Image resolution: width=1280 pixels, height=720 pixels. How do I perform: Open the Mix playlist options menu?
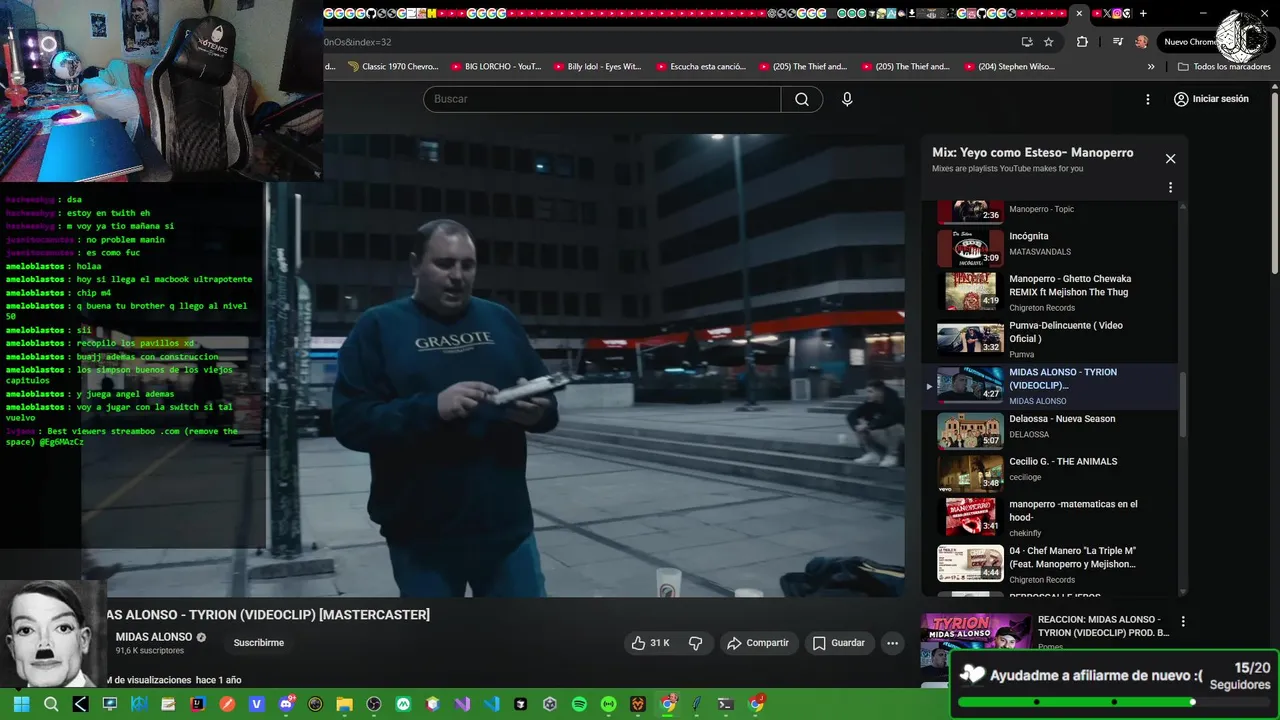point(1170,187)
